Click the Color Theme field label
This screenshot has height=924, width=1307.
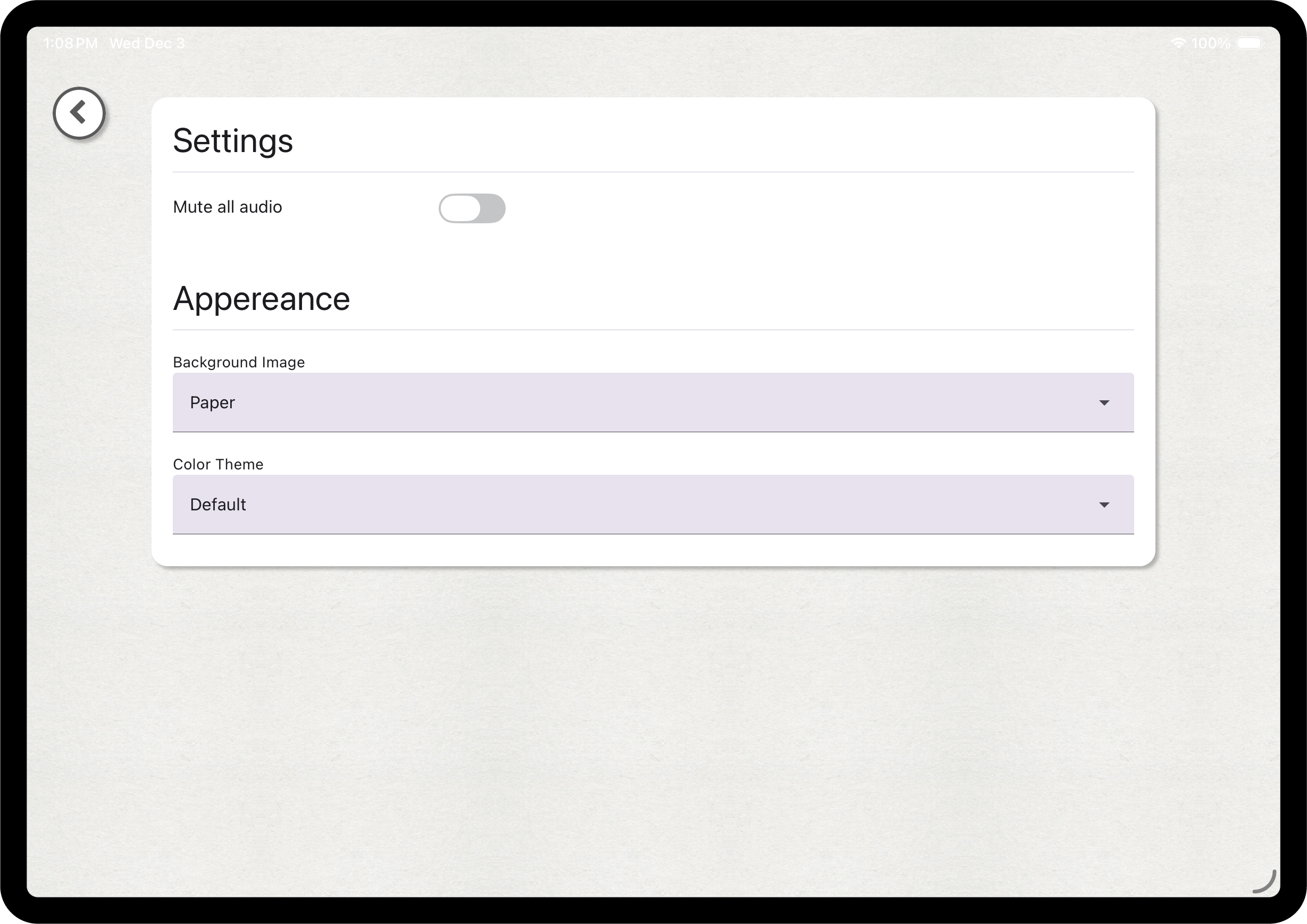click(x=218, y=465)
